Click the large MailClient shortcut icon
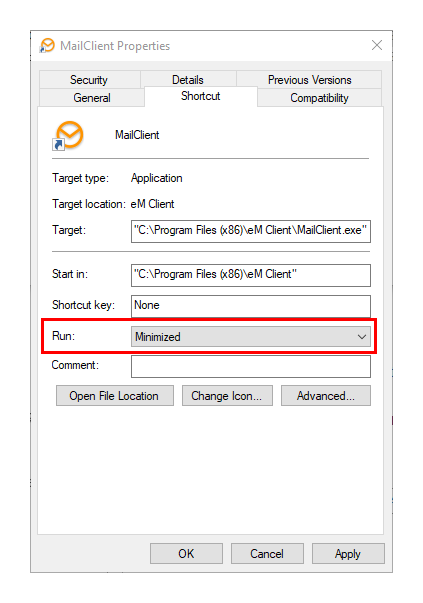Viewport: 423px width, 603px height. pyautogui.click(x=68, y=136)
